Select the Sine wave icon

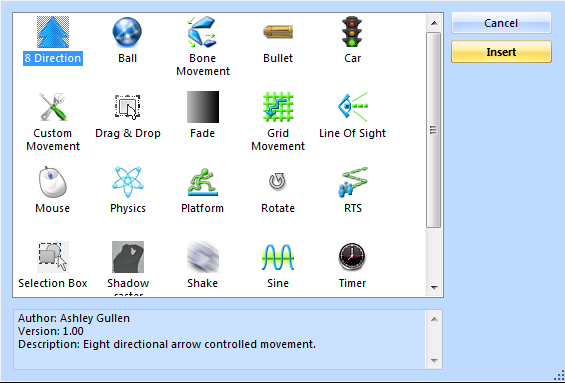[x=278, y=257]
